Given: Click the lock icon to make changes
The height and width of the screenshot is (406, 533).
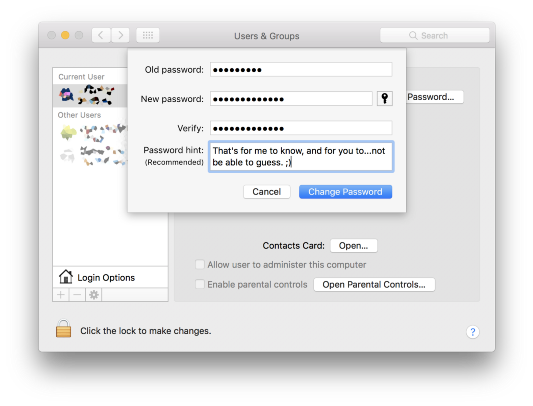Looking at the screenshot, I should 64,328.
